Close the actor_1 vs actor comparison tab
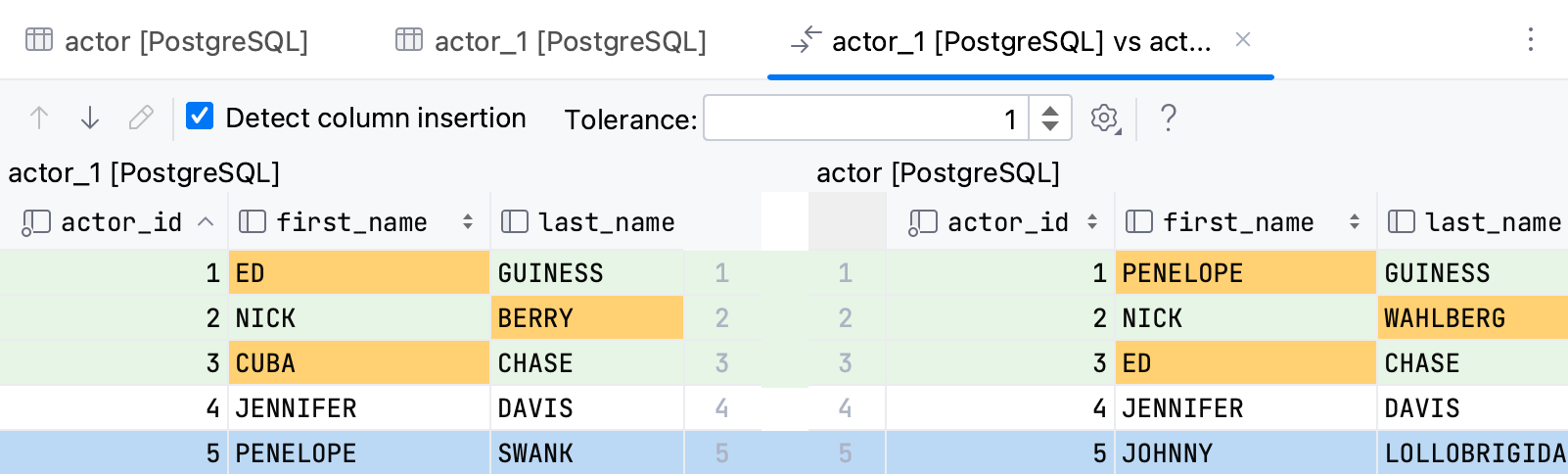This screenshot has width=1568, height=474. click(x=1243, y=39)
